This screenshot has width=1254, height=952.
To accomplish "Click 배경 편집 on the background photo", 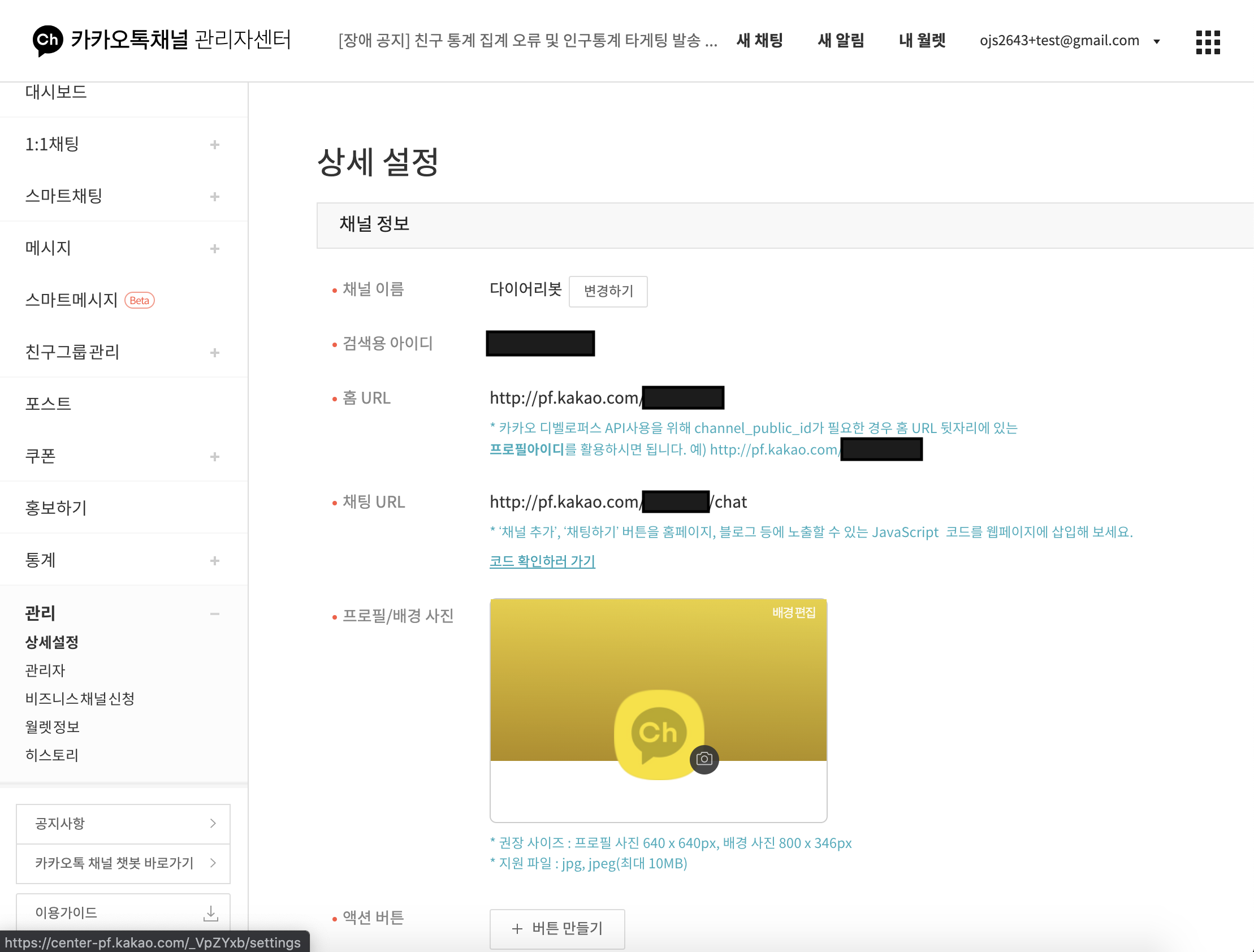I will tap(793, 612).
